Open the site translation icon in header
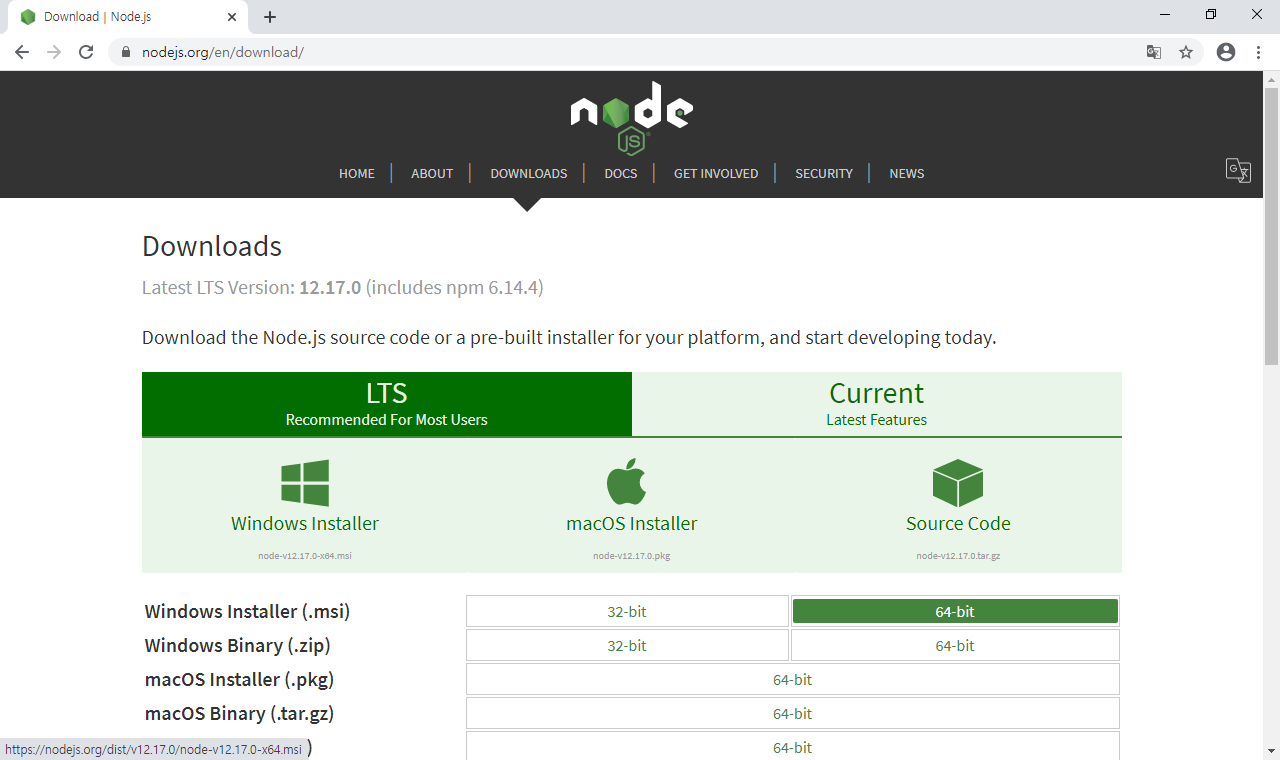Viewport: 1280px width, 760px height. tap(1238, 170)
